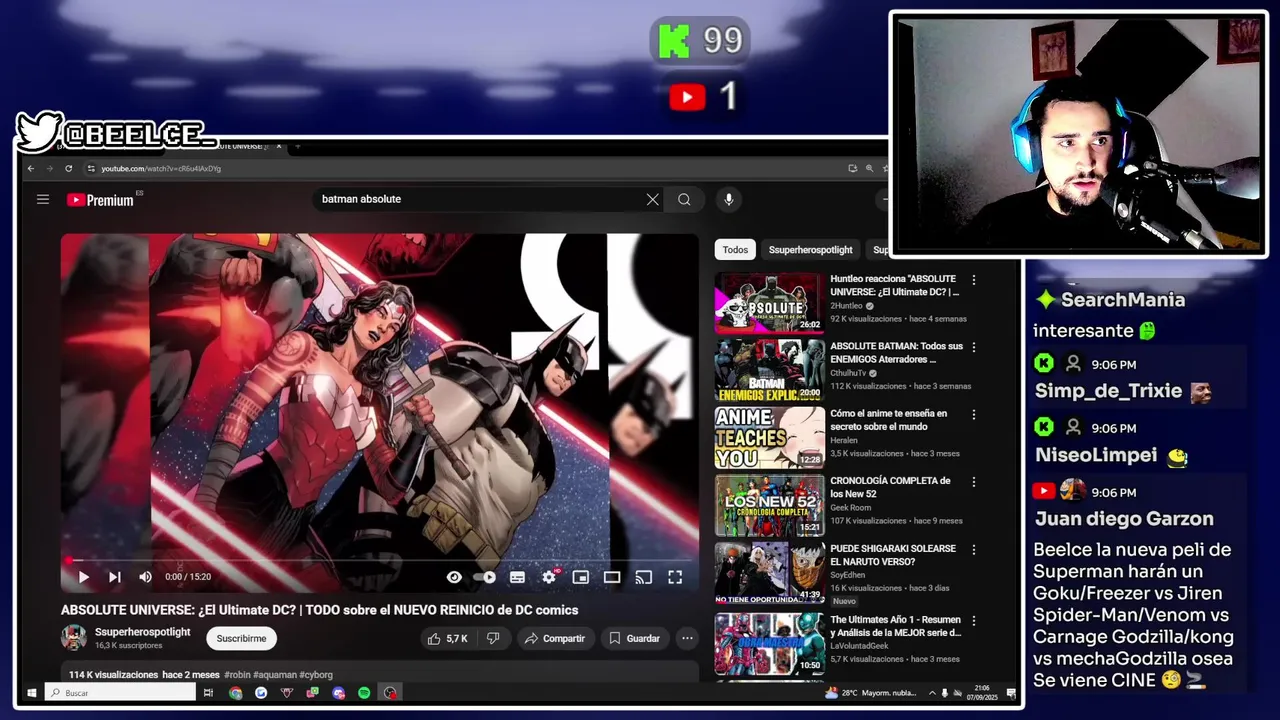Reload the browser page

68,169
